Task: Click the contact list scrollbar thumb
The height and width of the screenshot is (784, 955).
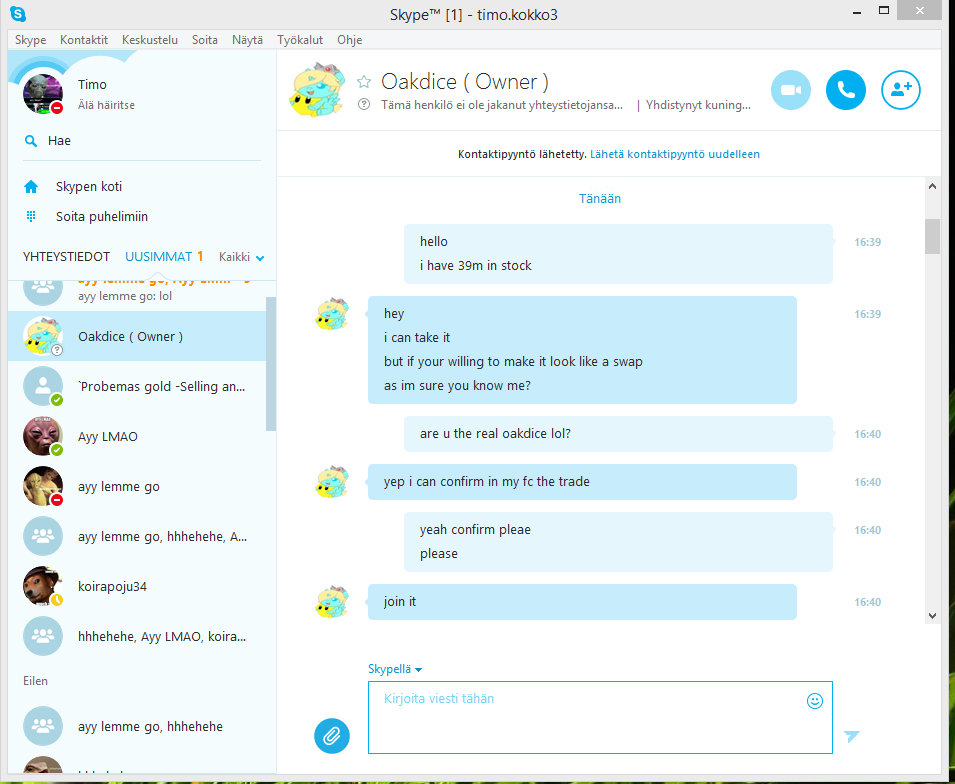Action: pyautogui.click(x=271, y=364)
